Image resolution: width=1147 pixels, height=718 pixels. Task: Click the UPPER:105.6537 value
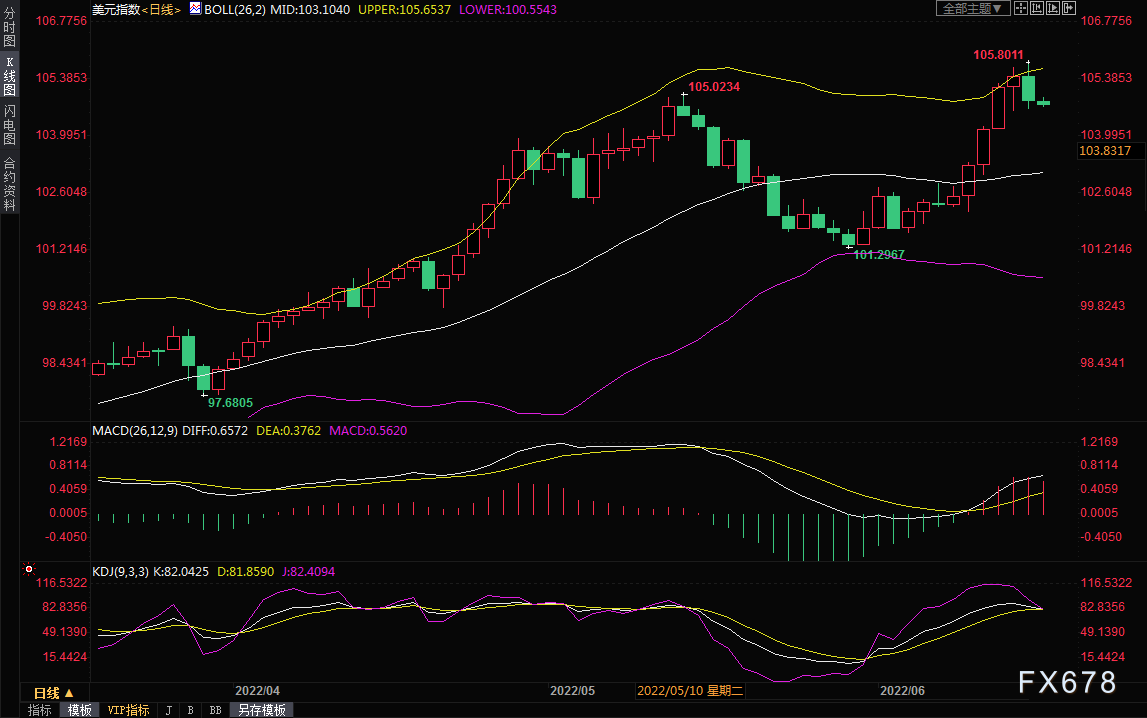coord(405,10)
